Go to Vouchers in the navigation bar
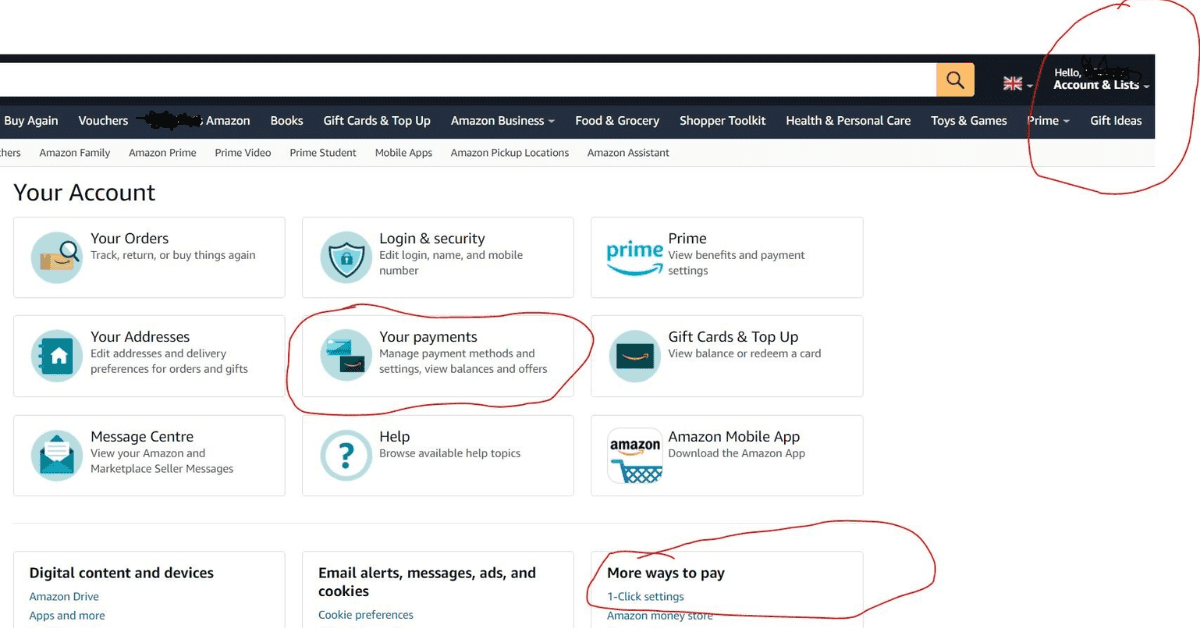The height and width of the screenshot is (628, 1200). (x=103, y=121)
